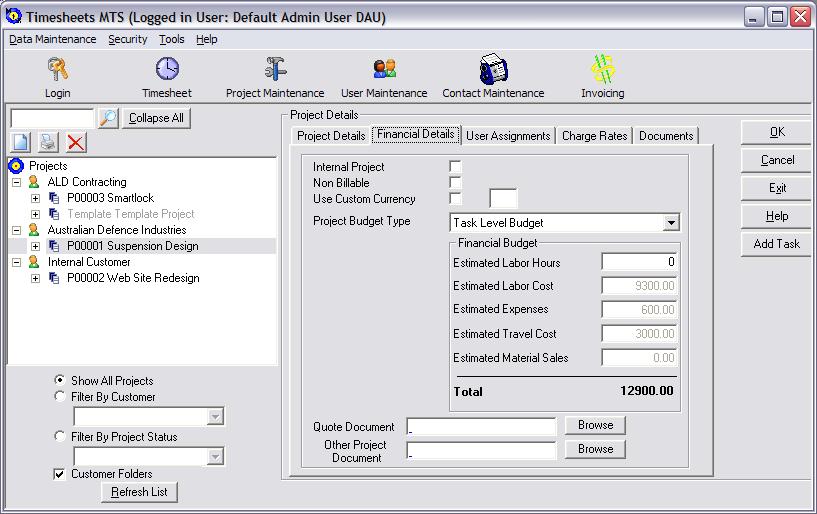Open the Invoicing dollar icon
The image size is (817, 514).
603,69
